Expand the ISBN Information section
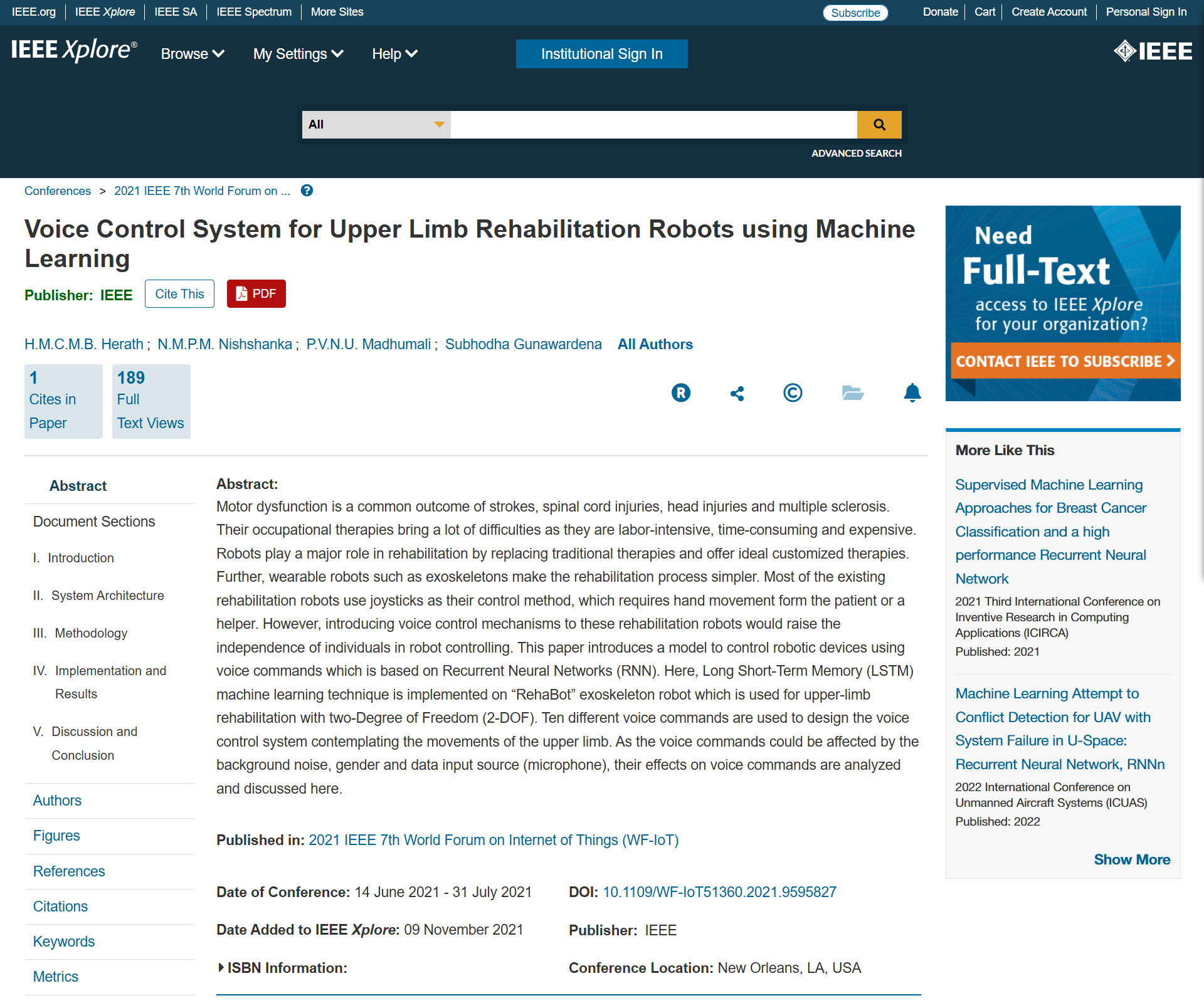Viewport: 1204px width, 1003px height. (x=282, y=968)
